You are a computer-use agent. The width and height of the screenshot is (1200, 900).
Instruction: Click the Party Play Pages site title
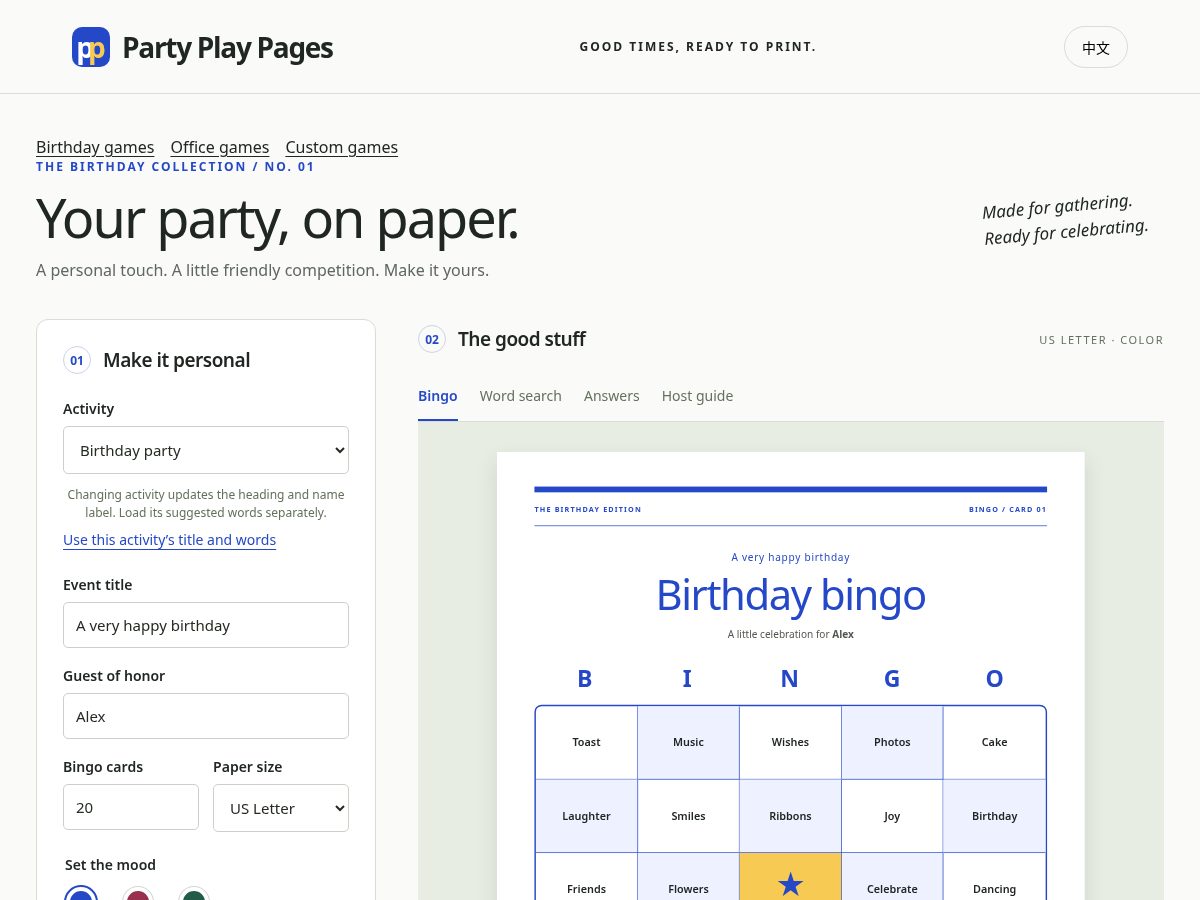point(228,48)
